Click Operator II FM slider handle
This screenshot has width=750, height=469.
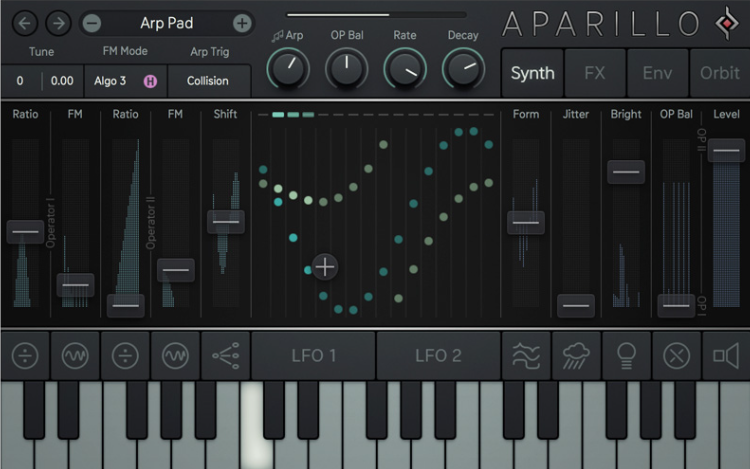click(176, 270)
